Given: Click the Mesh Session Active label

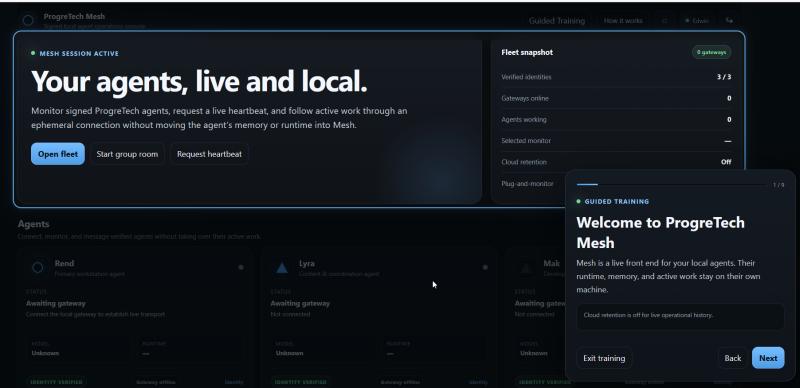Looking at the screenshot, I should 79,53.
